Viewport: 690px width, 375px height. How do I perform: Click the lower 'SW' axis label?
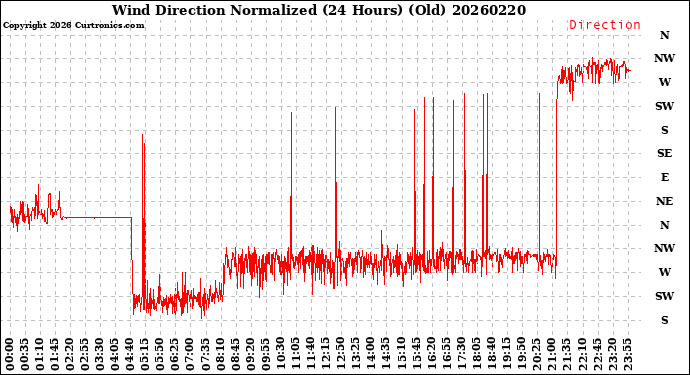664,296
